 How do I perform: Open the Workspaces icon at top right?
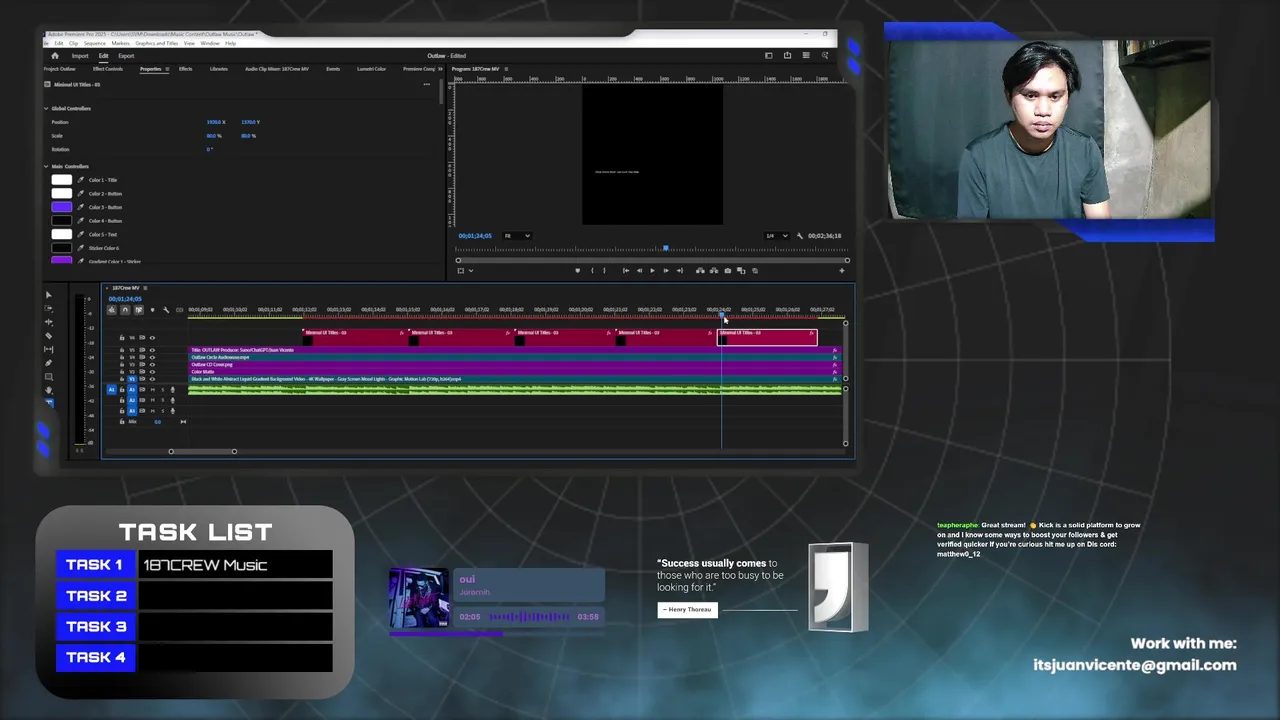(x=768, y=55)
